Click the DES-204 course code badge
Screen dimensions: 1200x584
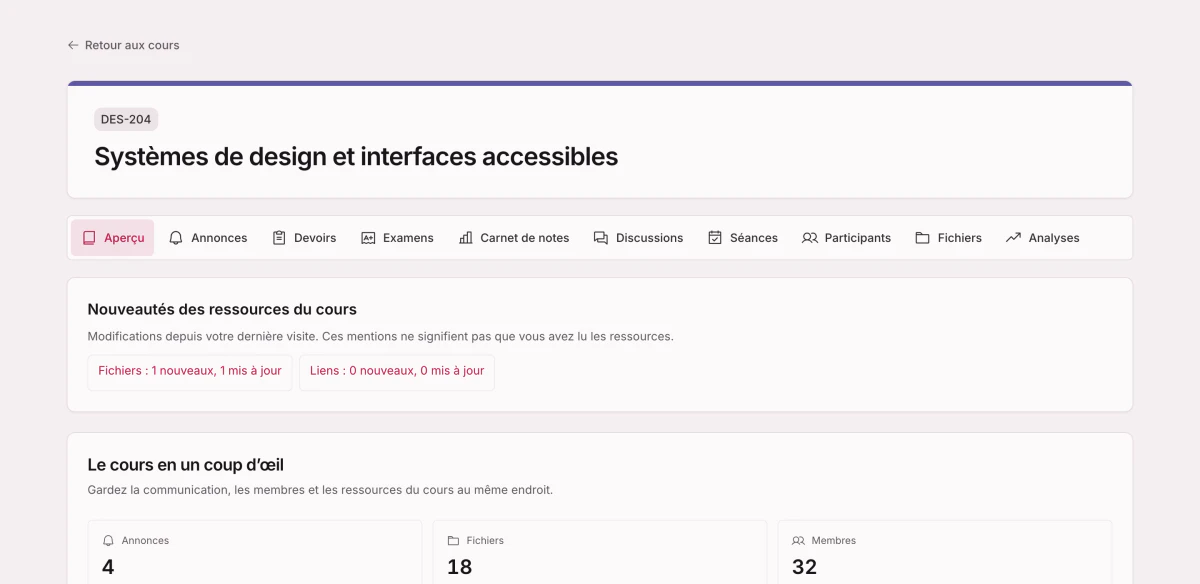tap(126, 119)
